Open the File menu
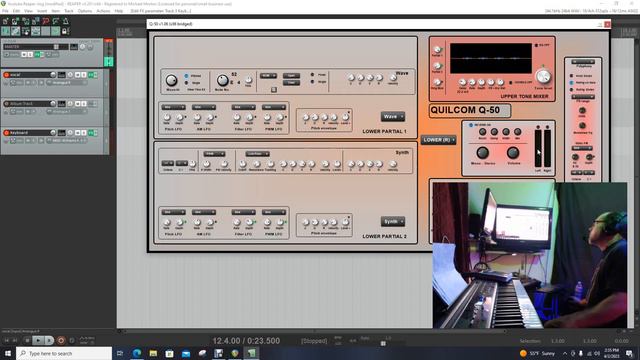This screenshot has width=640, height=360. click(x=5, y=11)
